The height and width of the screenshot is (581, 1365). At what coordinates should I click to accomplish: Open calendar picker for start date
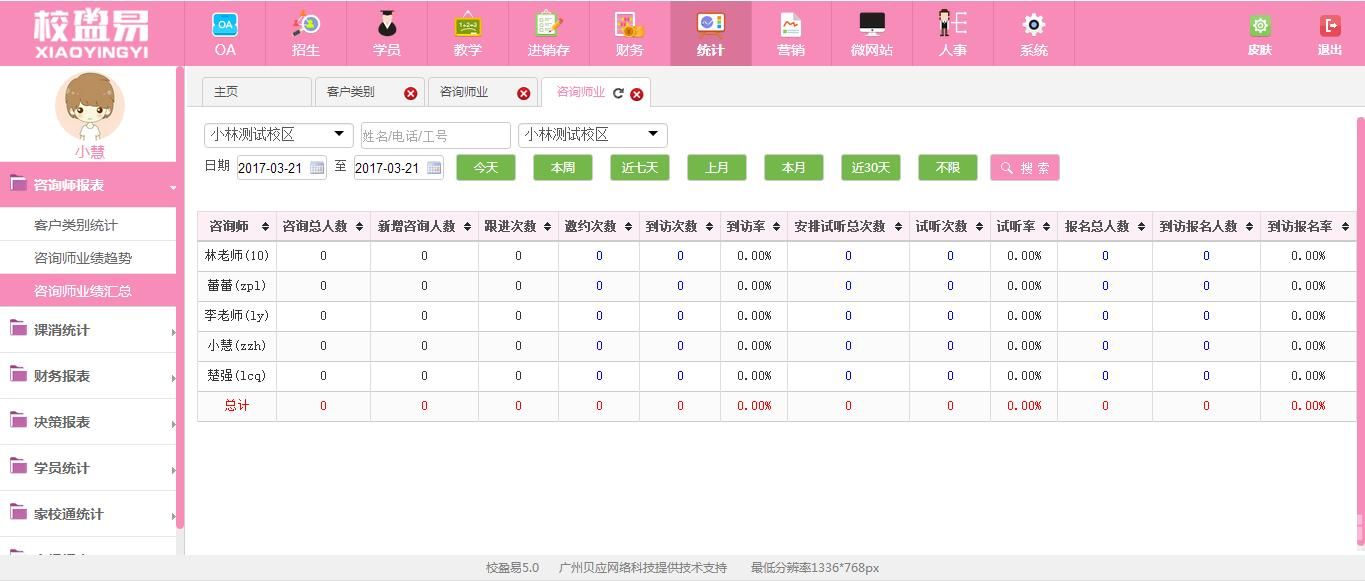tap(317, 168)
